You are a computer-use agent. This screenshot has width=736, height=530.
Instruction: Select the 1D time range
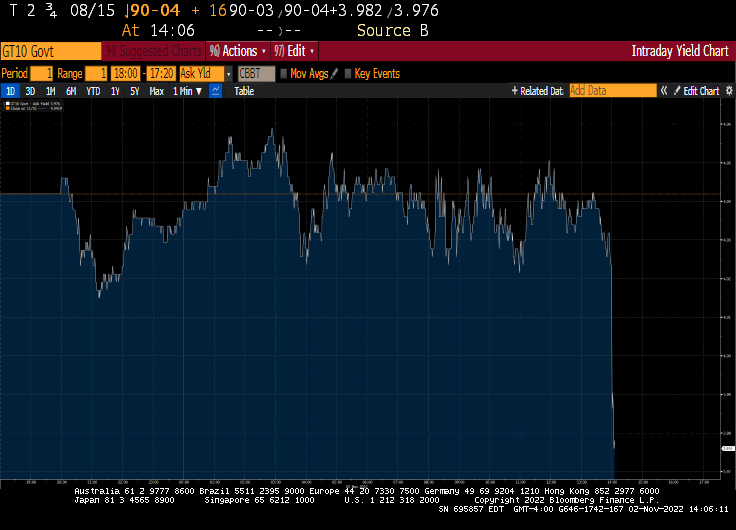(11, 91)
